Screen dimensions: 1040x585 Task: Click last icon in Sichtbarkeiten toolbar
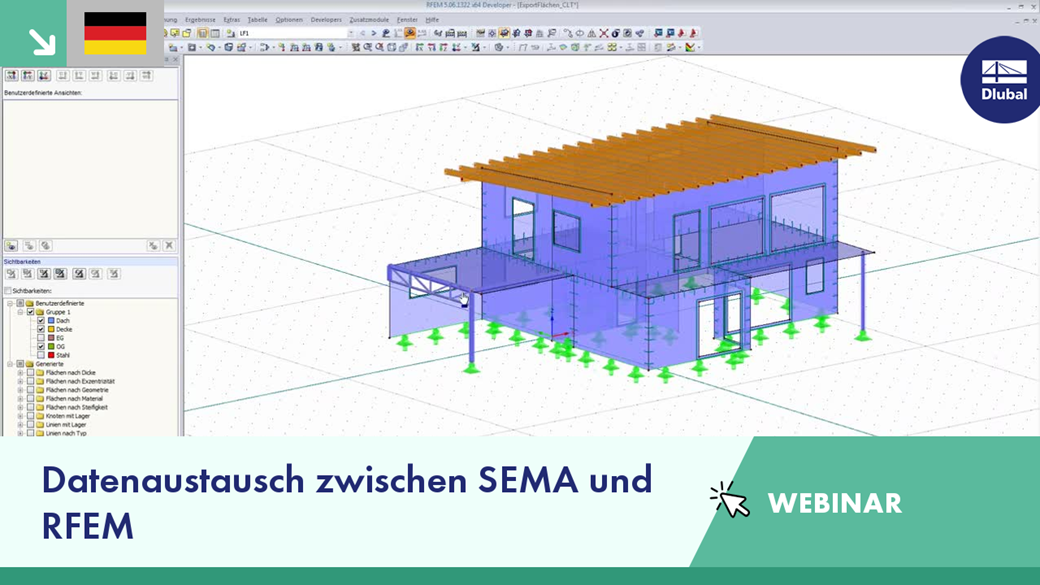[x=113, y=273]
